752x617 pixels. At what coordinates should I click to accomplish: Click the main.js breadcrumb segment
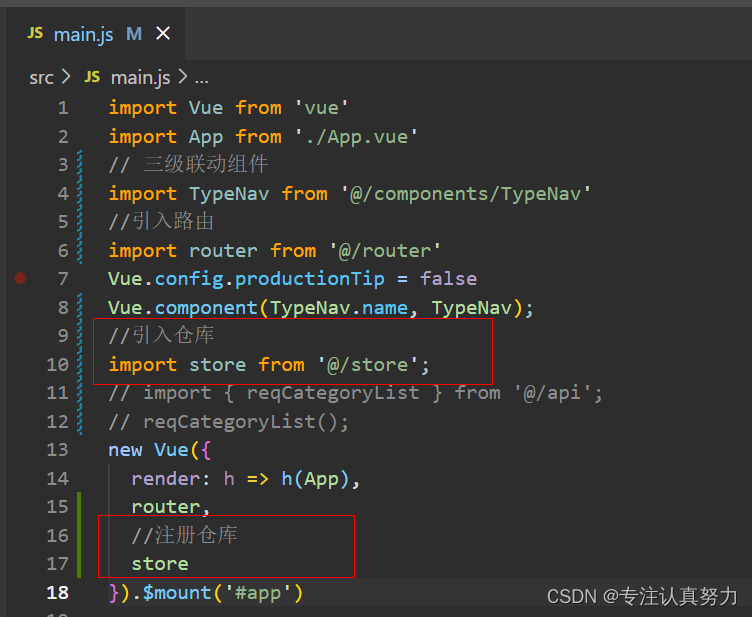point(140,78)
